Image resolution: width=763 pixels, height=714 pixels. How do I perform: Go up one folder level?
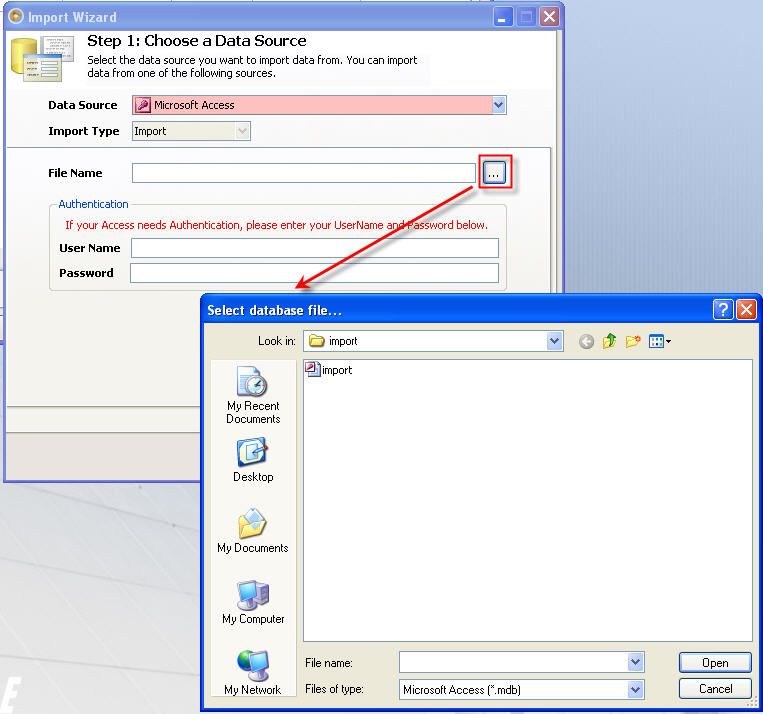pyautogui.click(x=609, y=341)
